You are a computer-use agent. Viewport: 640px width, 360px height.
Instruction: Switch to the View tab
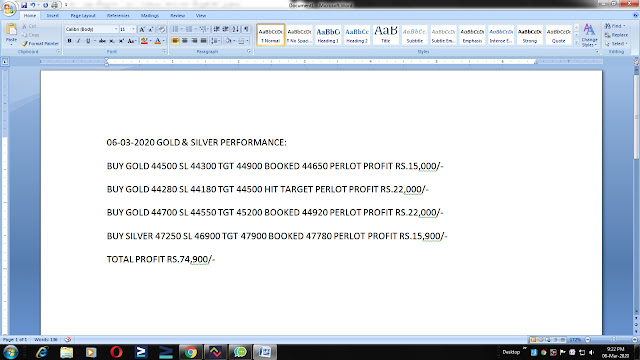click(x=201, y=16)
